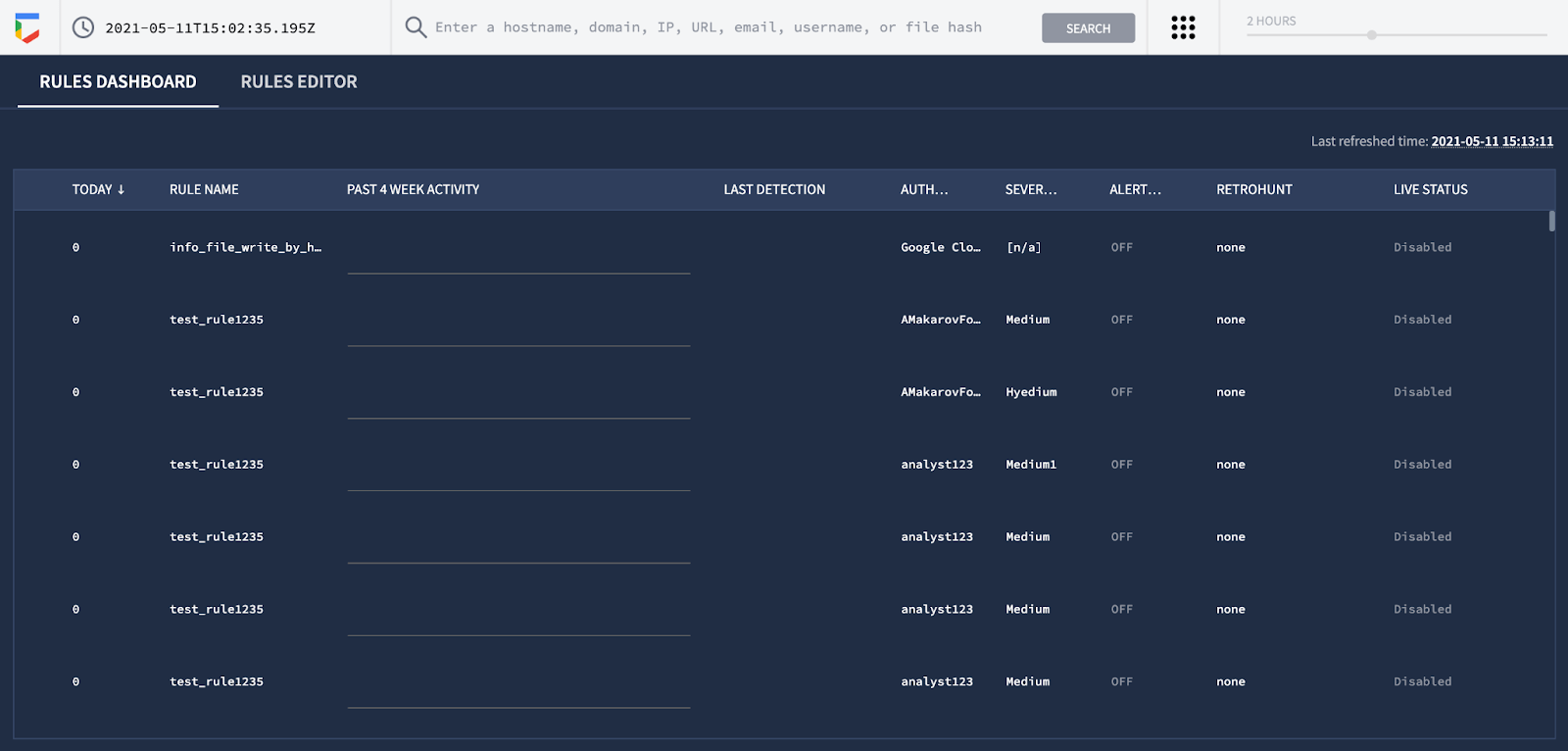The image size is (1568, 751).
Task: Open test_rule1235 with Hyedium severity
Action: tap(217, 392)
